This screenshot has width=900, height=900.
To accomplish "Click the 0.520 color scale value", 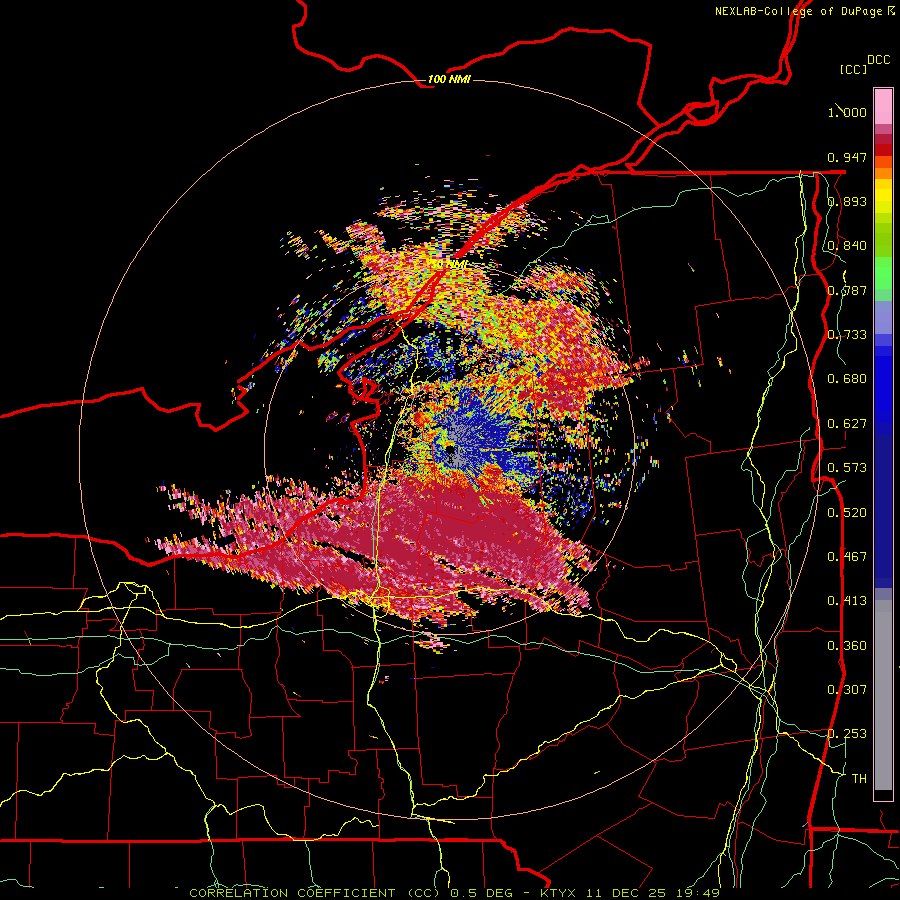I will tap(847, 513).
